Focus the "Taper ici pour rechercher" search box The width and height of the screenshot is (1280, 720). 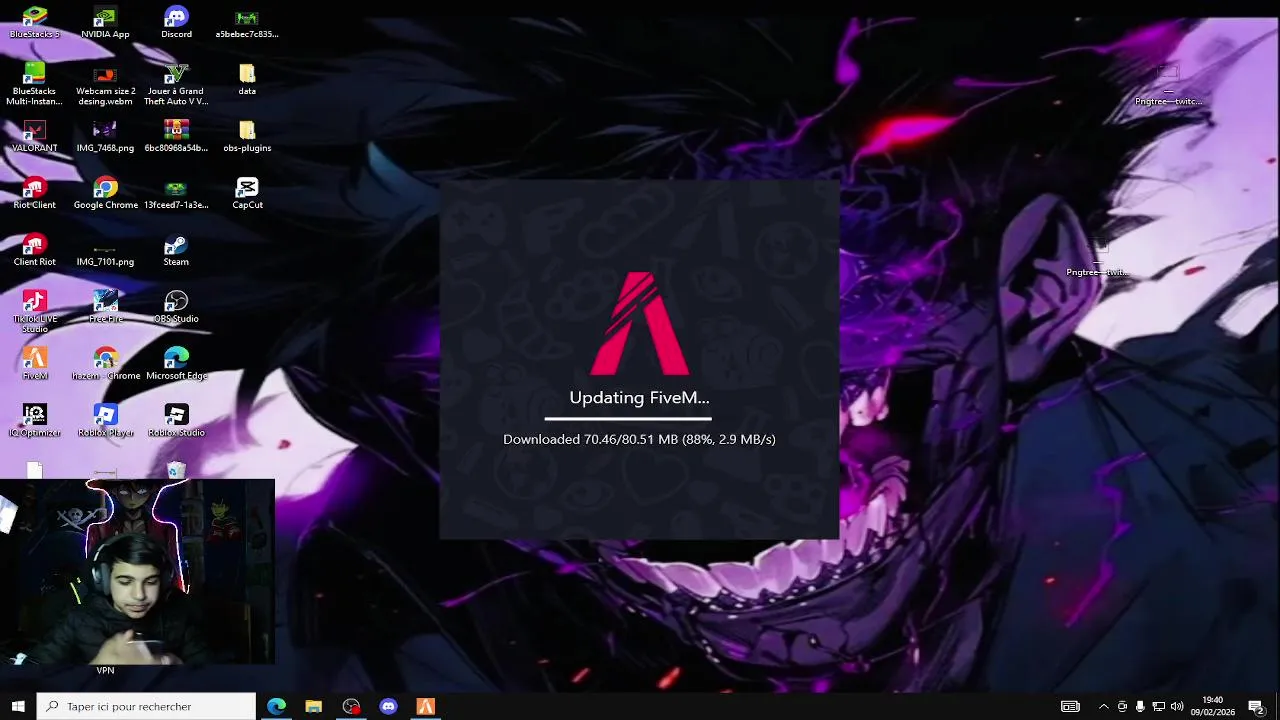(147, 706)
